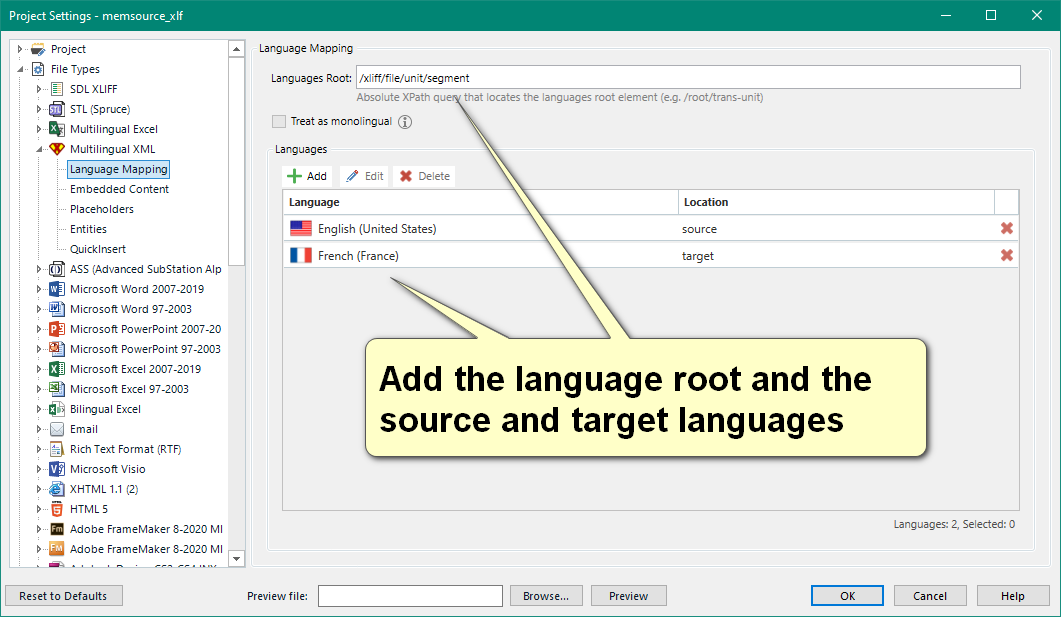The width and height of the screenshot is (1061, 617).
Task: Edit the selected language
Action: (365, 177)
